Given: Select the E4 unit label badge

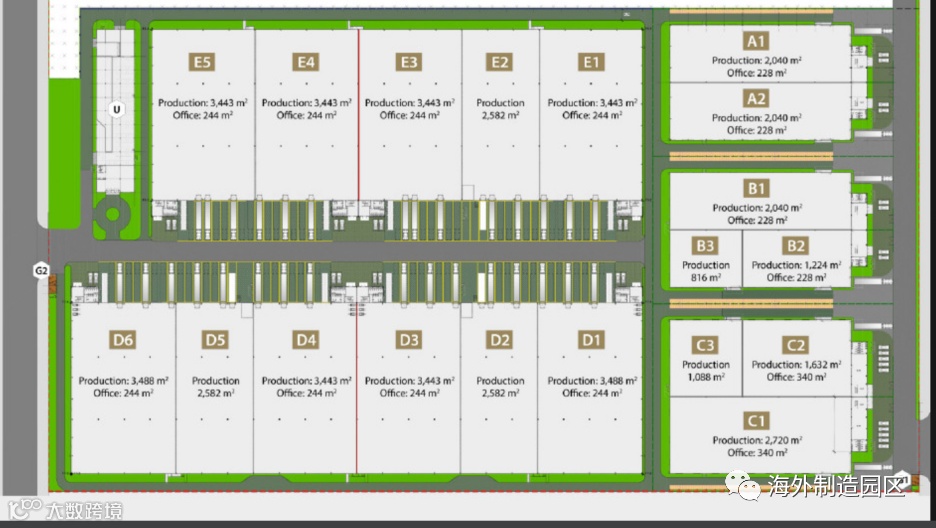Looking at the screenshot, I should coord(306,62).
